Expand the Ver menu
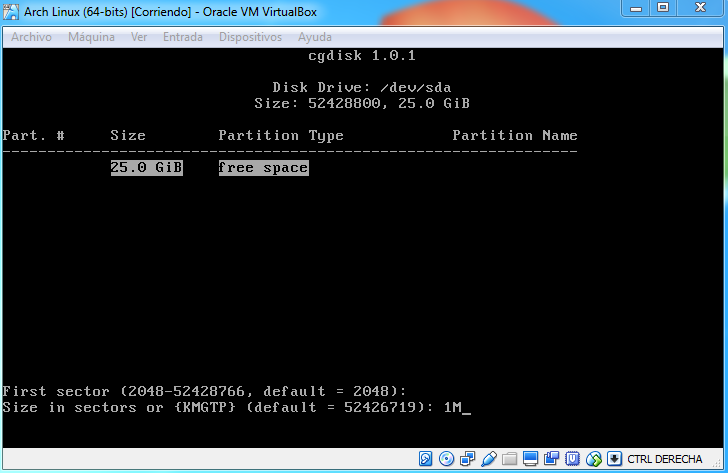This screenshot has height=473, width=728. pos(139,37)
